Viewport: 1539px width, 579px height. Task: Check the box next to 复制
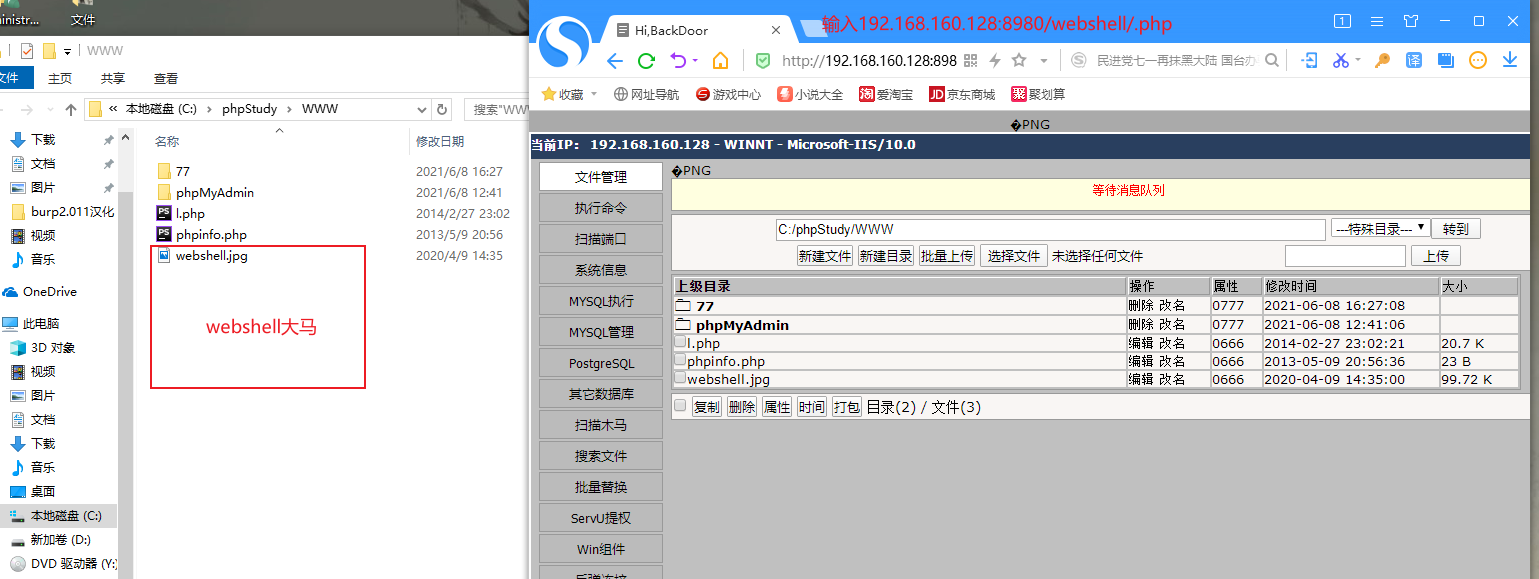(679, 405)
